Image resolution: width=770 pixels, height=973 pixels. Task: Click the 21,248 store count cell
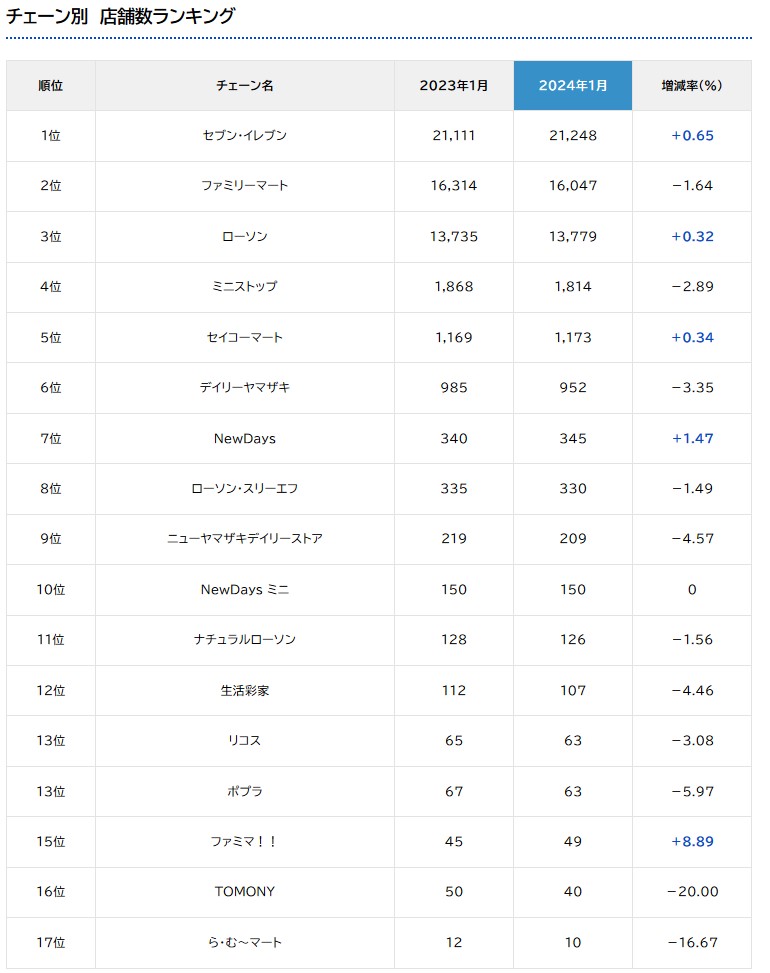(573, 135)
